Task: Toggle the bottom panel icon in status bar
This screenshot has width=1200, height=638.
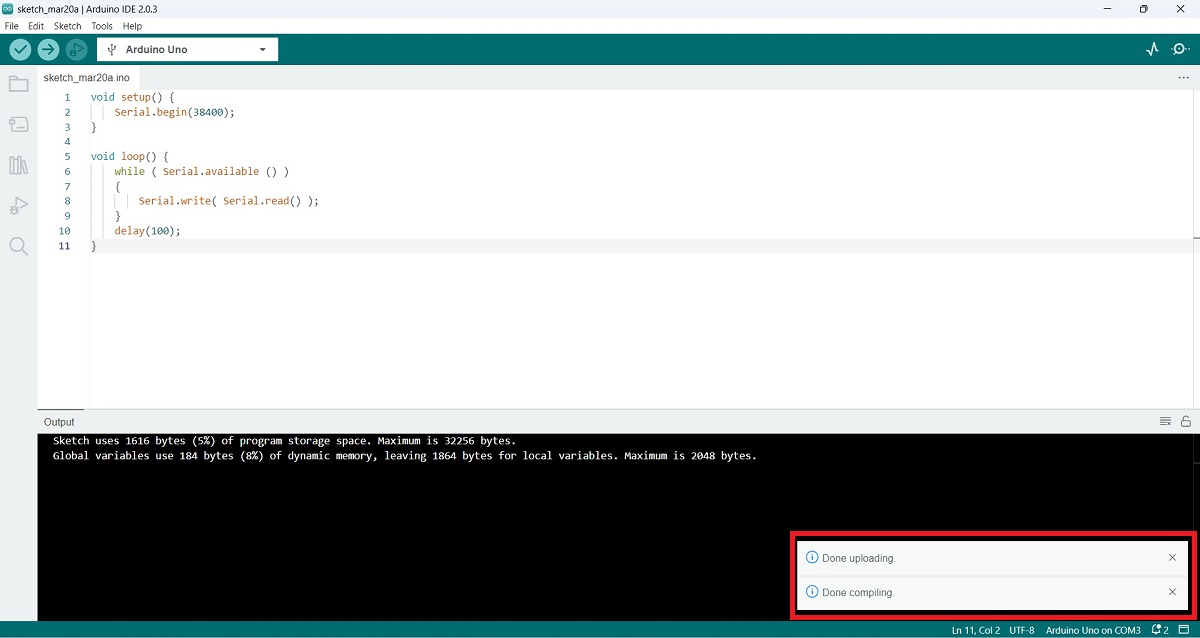Action: tap(1183, 630)
